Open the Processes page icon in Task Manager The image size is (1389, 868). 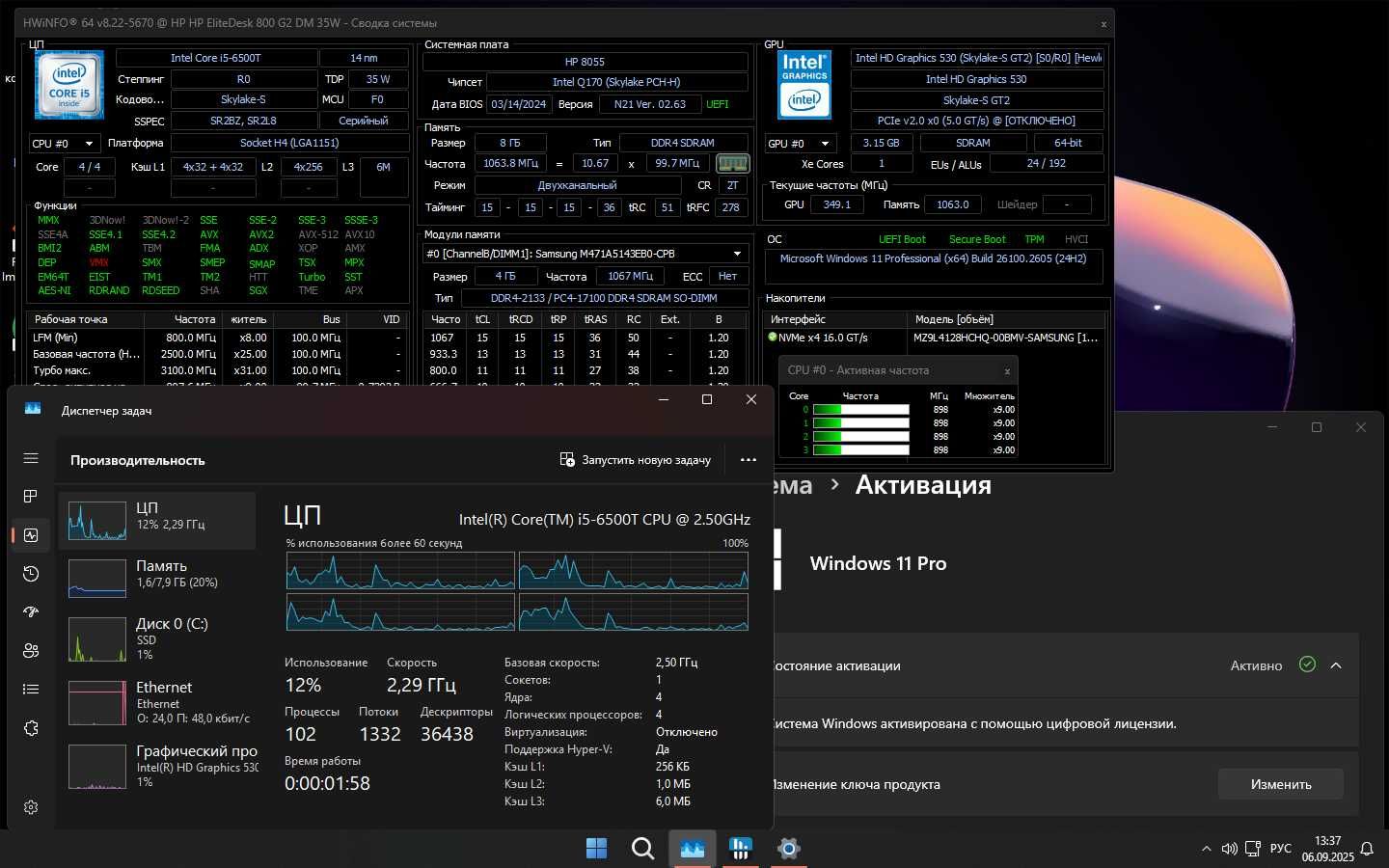click(31, 496)
